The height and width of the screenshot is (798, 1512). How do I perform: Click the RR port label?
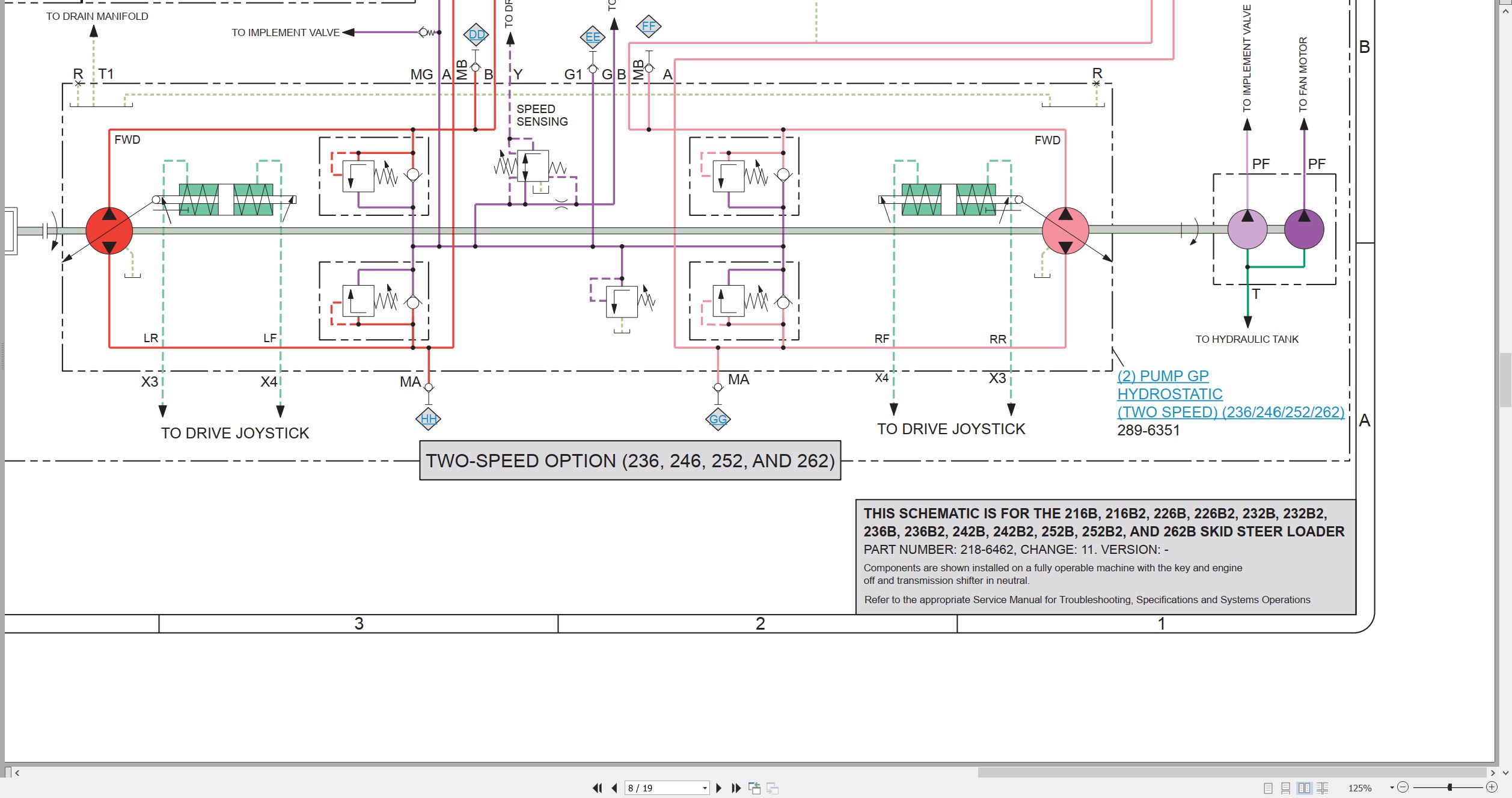pyautogui.click(x=998, y=339)
